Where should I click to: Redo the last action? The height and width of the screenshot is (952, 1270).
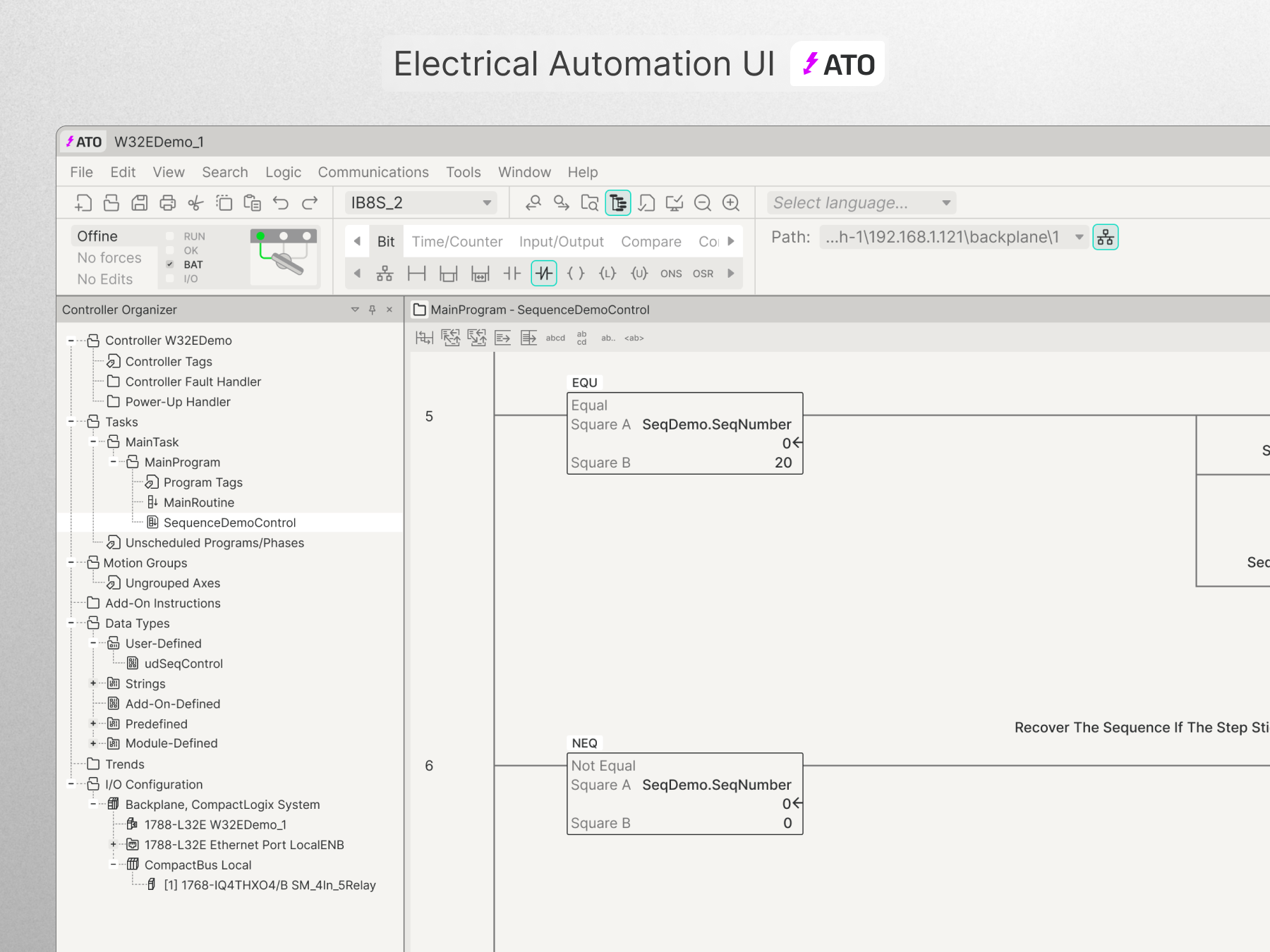[x=309, y=203]
